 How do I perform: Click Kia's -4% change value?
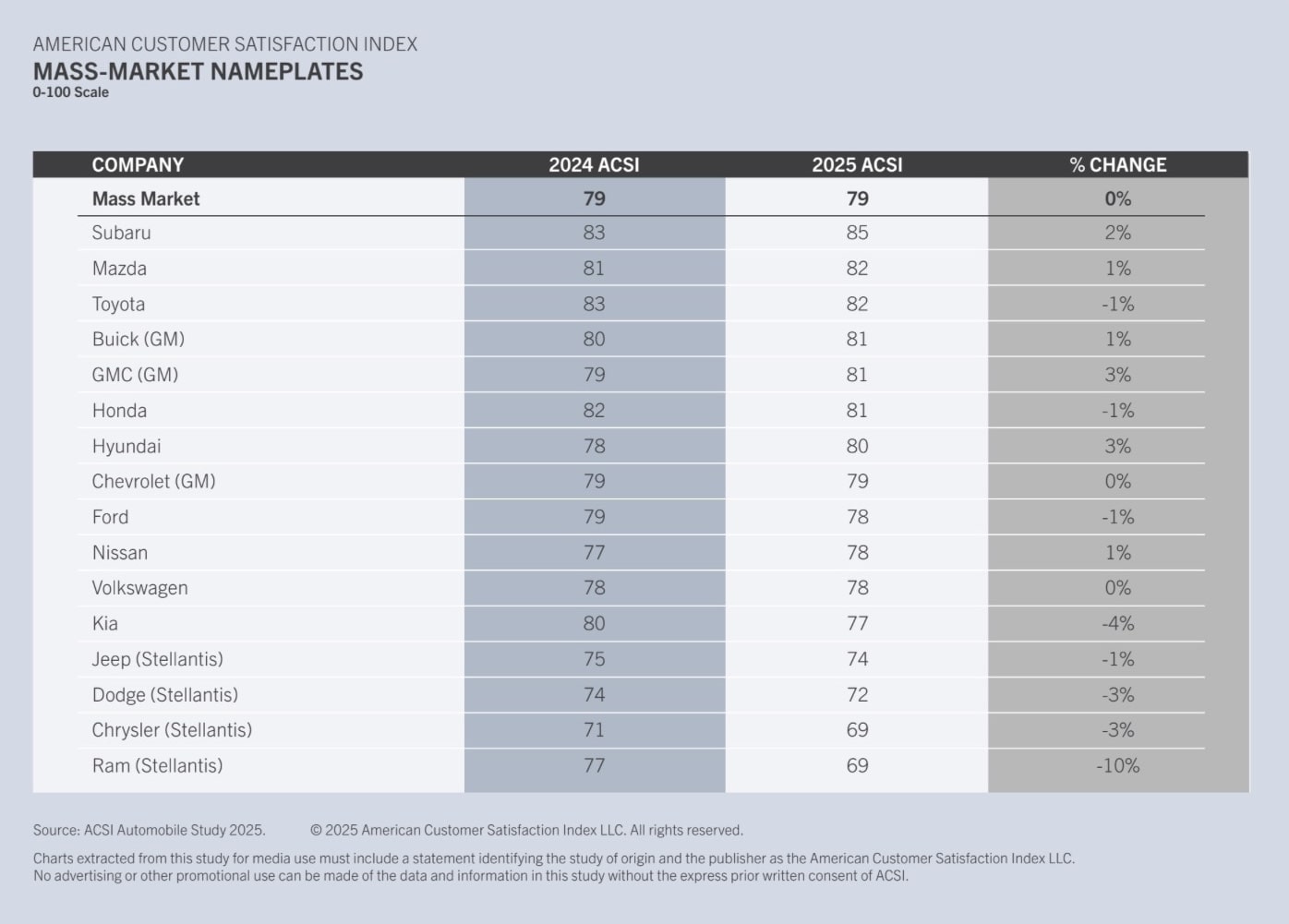coord(1117,624)
